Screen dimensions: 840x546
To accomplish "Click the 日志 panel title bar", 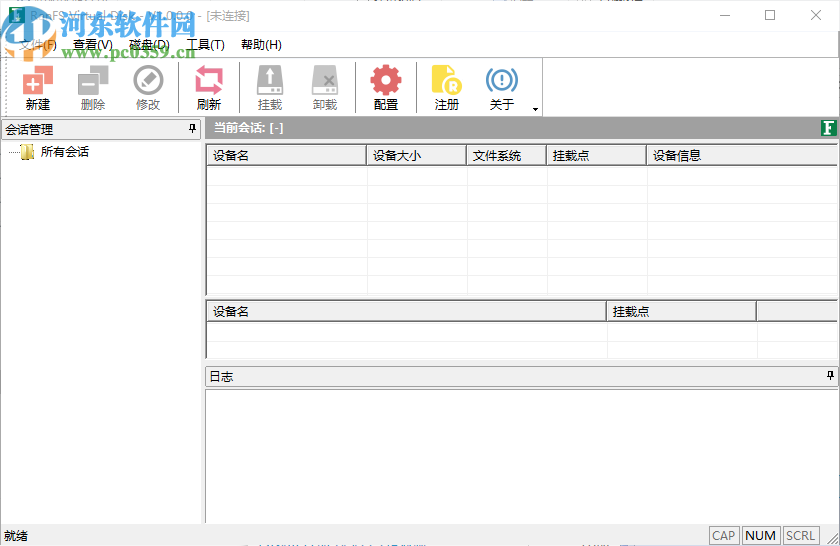I will pos(521,376).
